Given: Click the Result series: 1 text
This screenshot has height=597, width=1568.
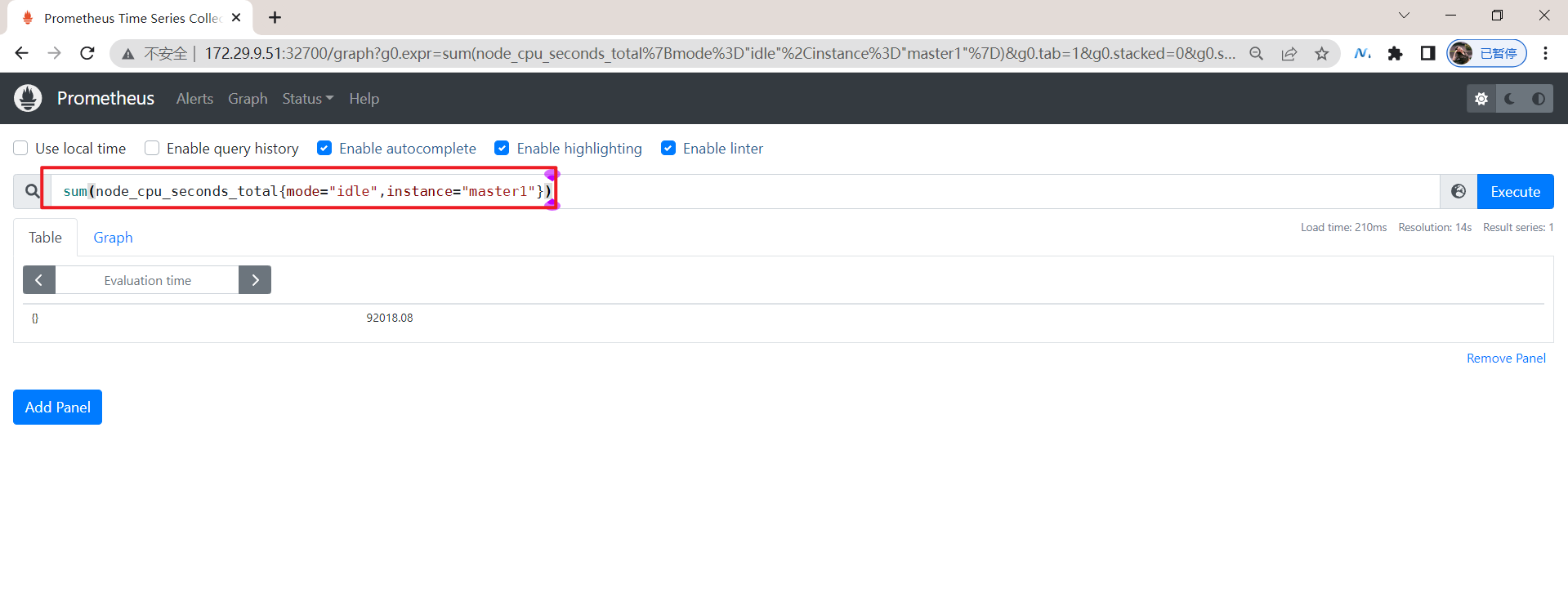Looking at the screenshot, I should coord(1518,227).
